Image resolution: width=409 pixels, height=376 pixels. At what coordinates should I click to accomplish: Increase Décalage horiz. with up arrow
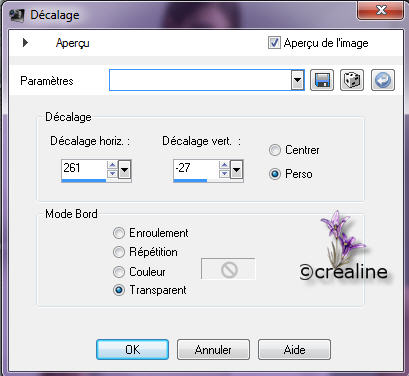112,165
